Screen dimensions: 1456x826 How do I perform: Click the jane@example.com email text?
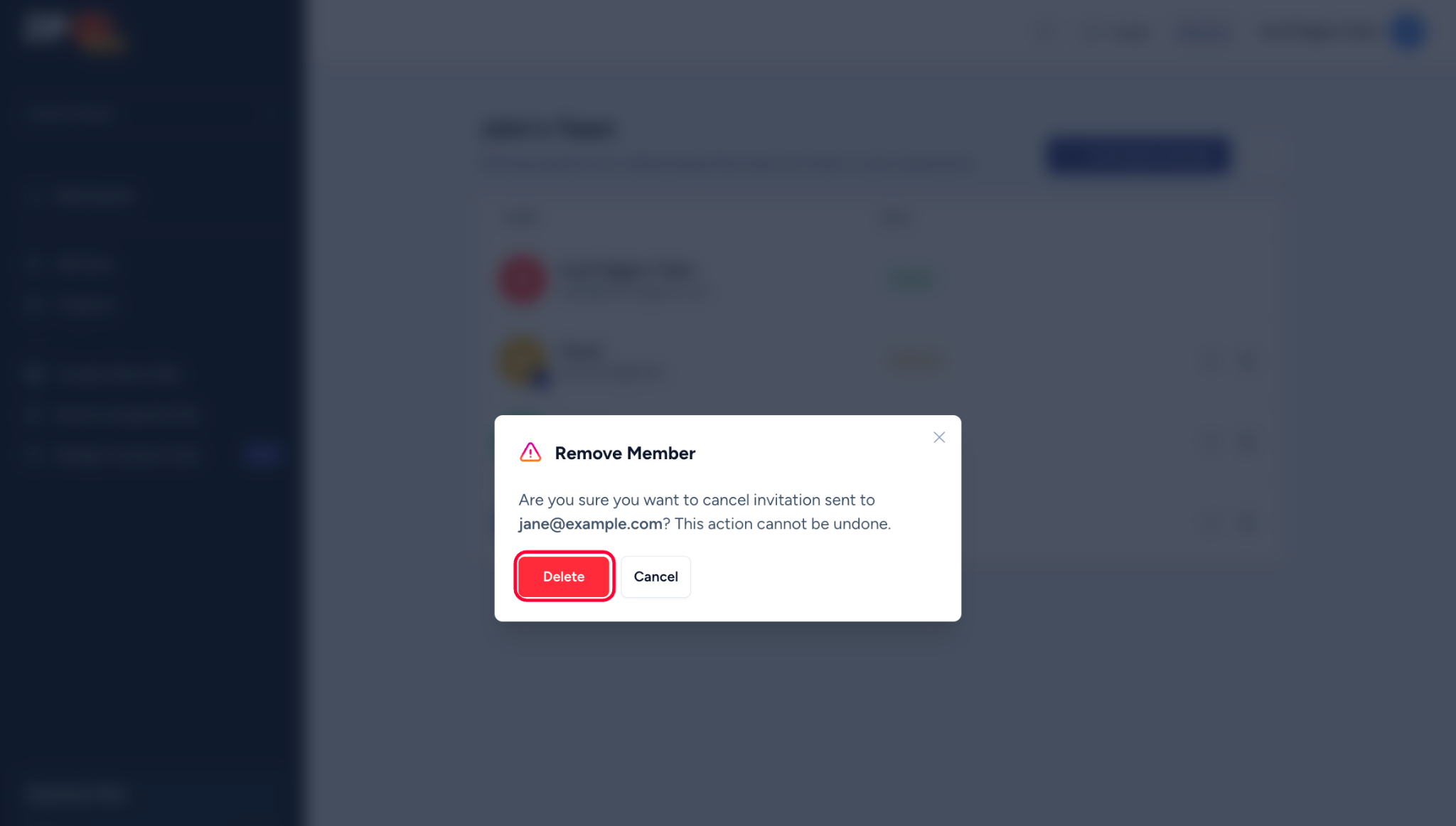pyautogui.click(x=590, y=524)
